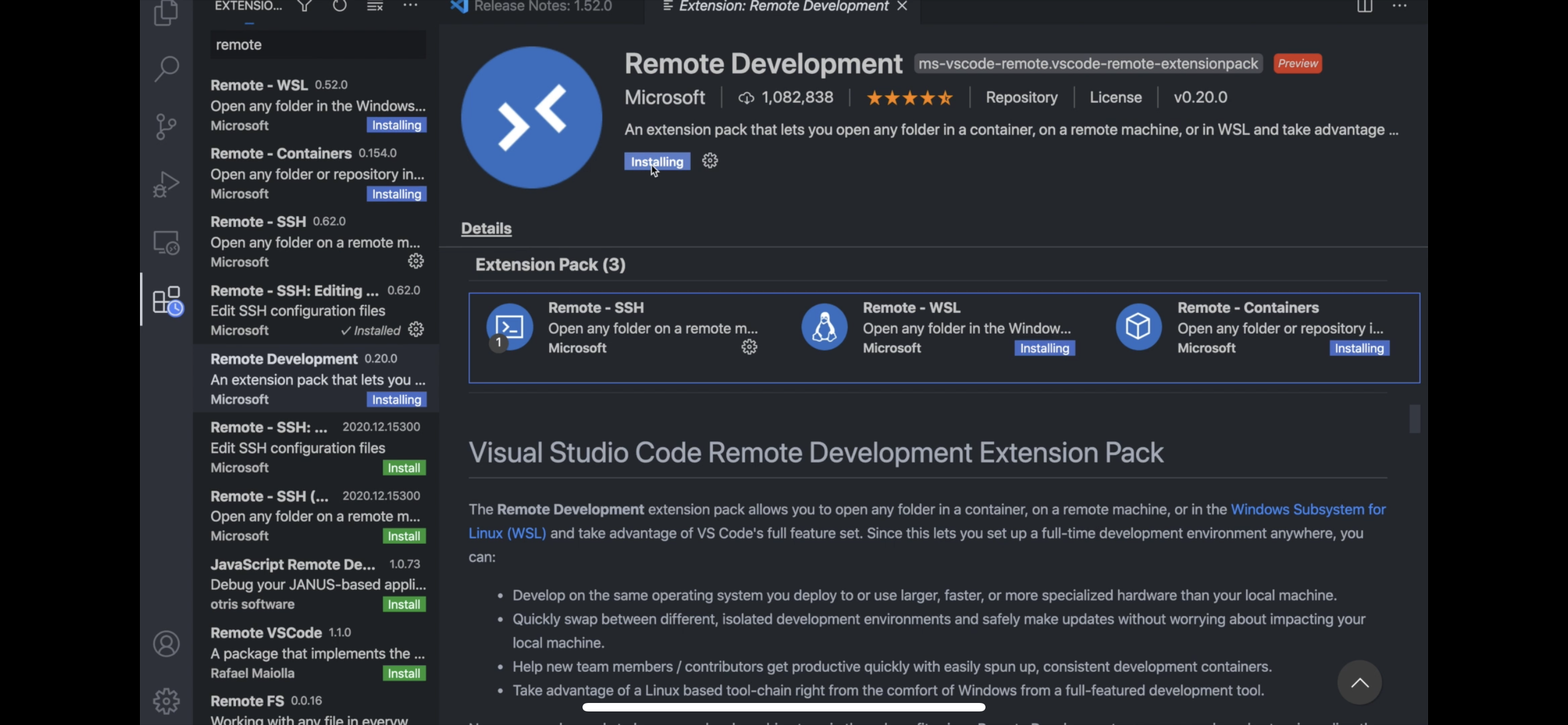Refresh the extensions list
Viewport: 1568px width, 725px height.
[x=340, y=6]
